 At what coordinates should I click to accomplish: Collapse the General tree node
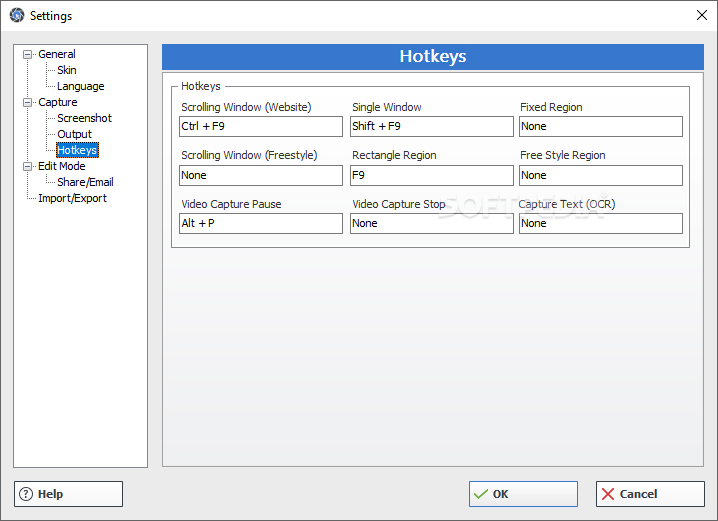click(27, 54)
